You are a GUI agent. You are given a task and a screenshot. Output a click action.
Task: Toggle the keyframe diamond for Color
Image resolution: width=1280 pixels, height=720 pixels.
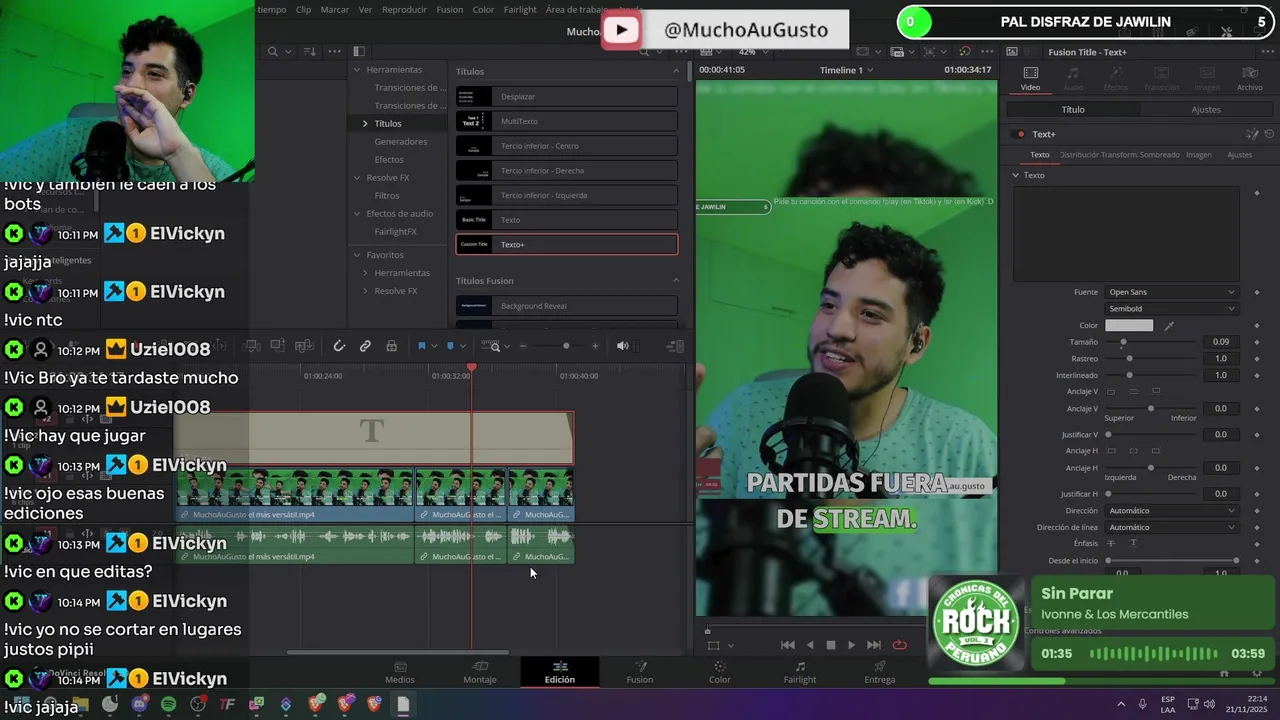pos(1257,326)
